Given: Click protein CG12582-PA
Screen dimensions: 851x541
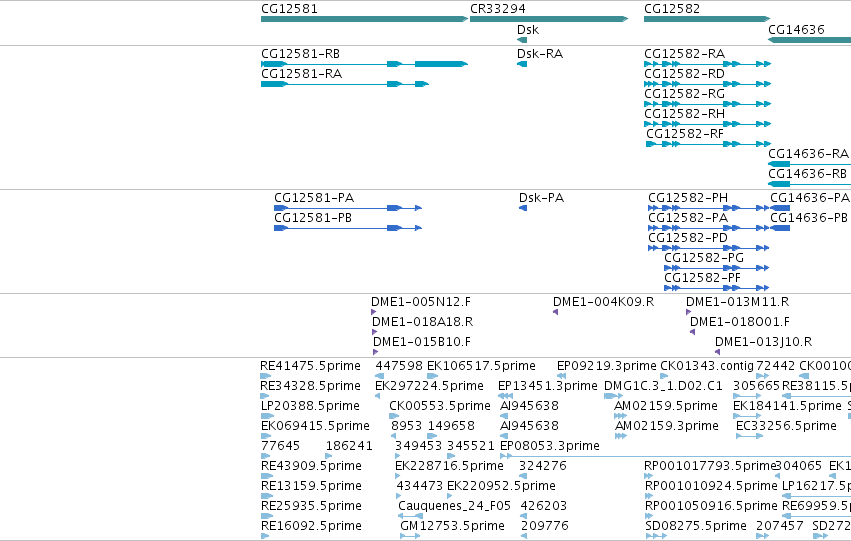Looking at the screenshot, I should click(708, 228).
